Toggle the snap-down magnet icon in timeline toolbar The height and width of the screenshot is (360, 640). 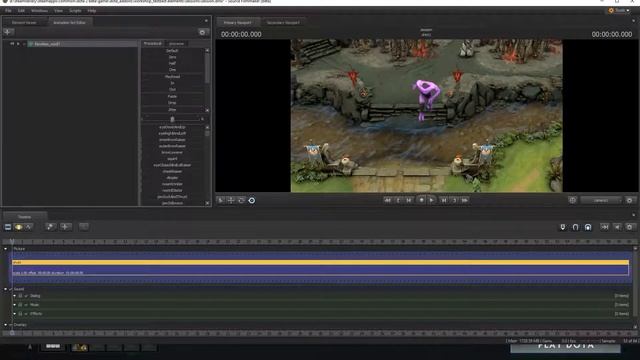coord(562,227)
